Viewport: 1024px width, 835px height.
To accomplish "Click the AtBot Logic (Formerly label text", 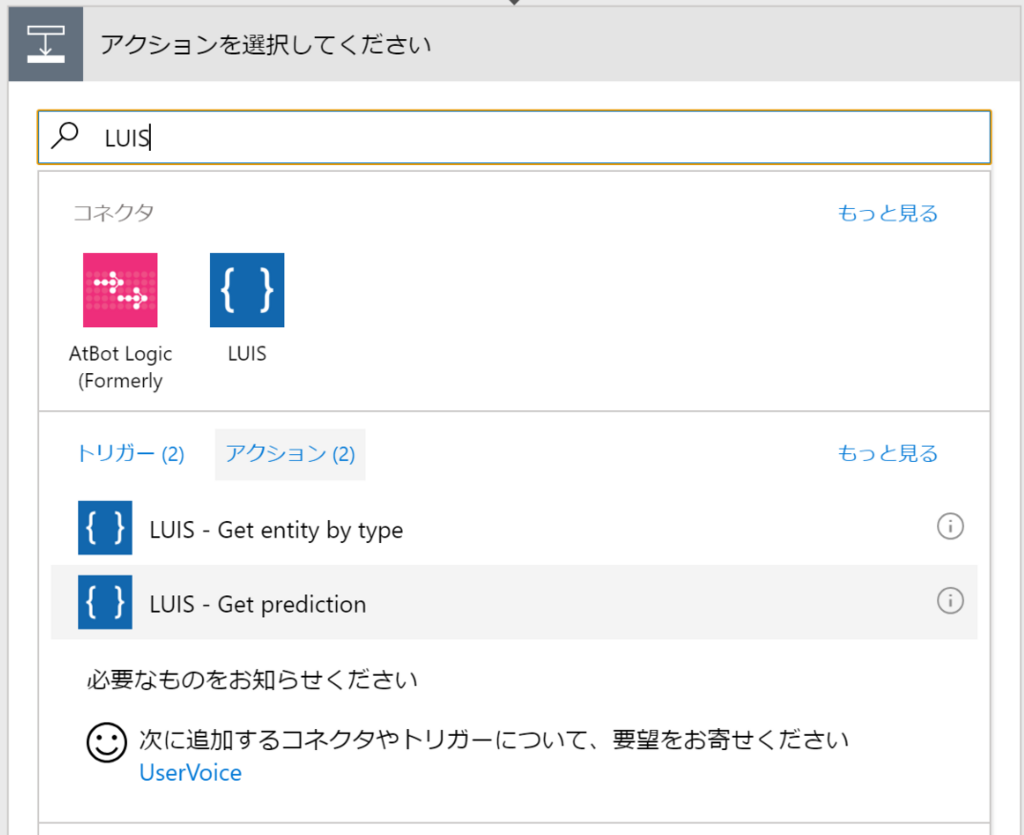I will tap(120, 366).
